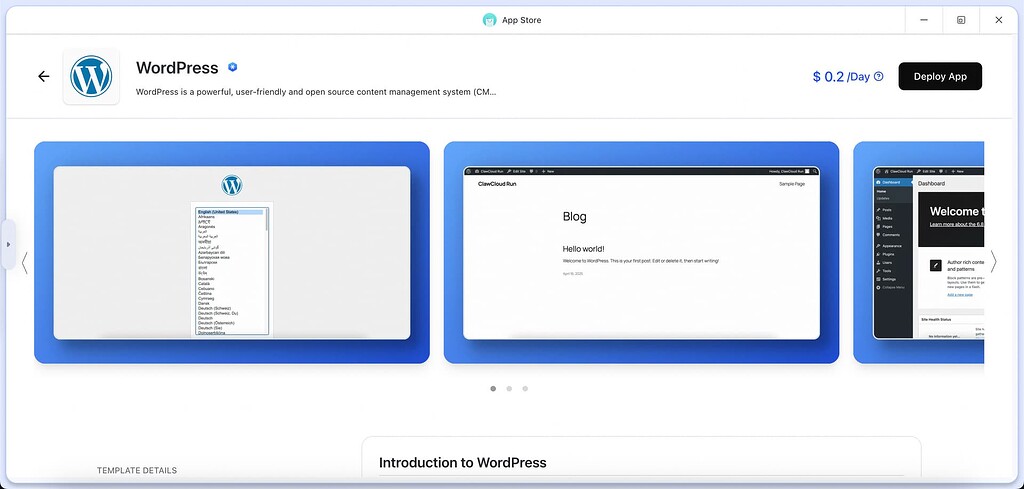Maximize the App Store window
The image size is (1024, 489).
961,20
